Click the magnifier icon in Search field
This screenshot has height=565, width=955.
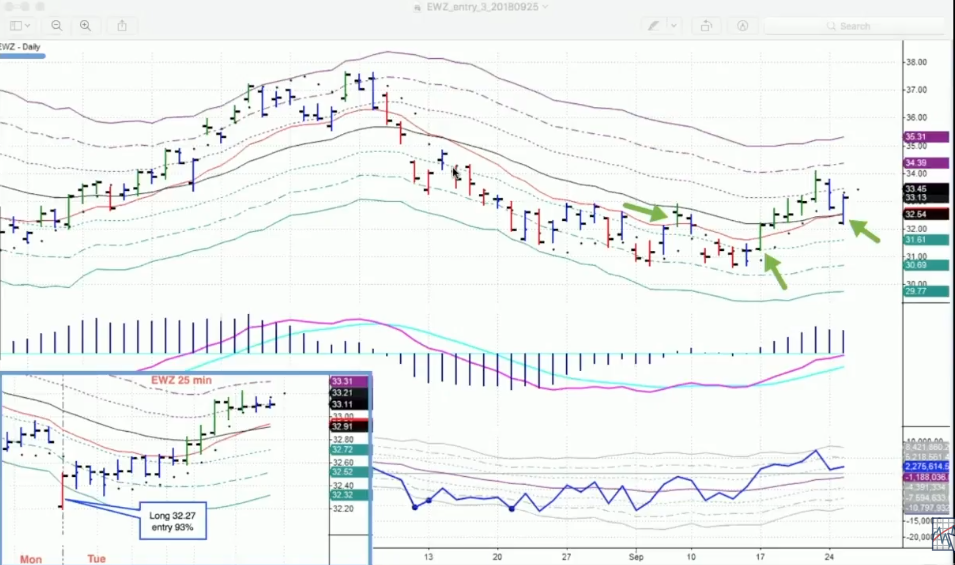tap(830, 25)
